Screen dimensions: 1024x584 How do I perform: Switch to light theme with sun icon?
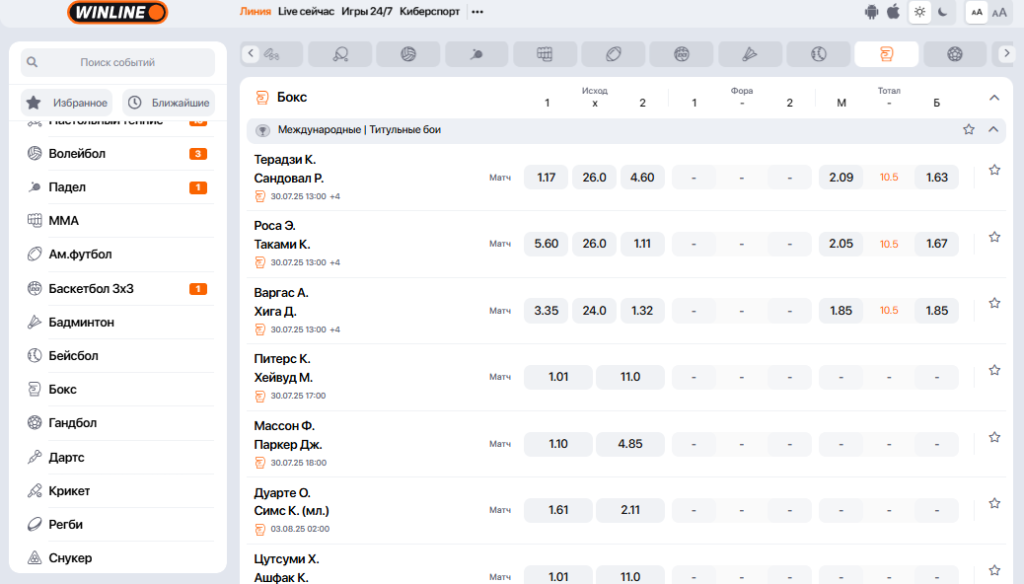[x=919, y=12]
